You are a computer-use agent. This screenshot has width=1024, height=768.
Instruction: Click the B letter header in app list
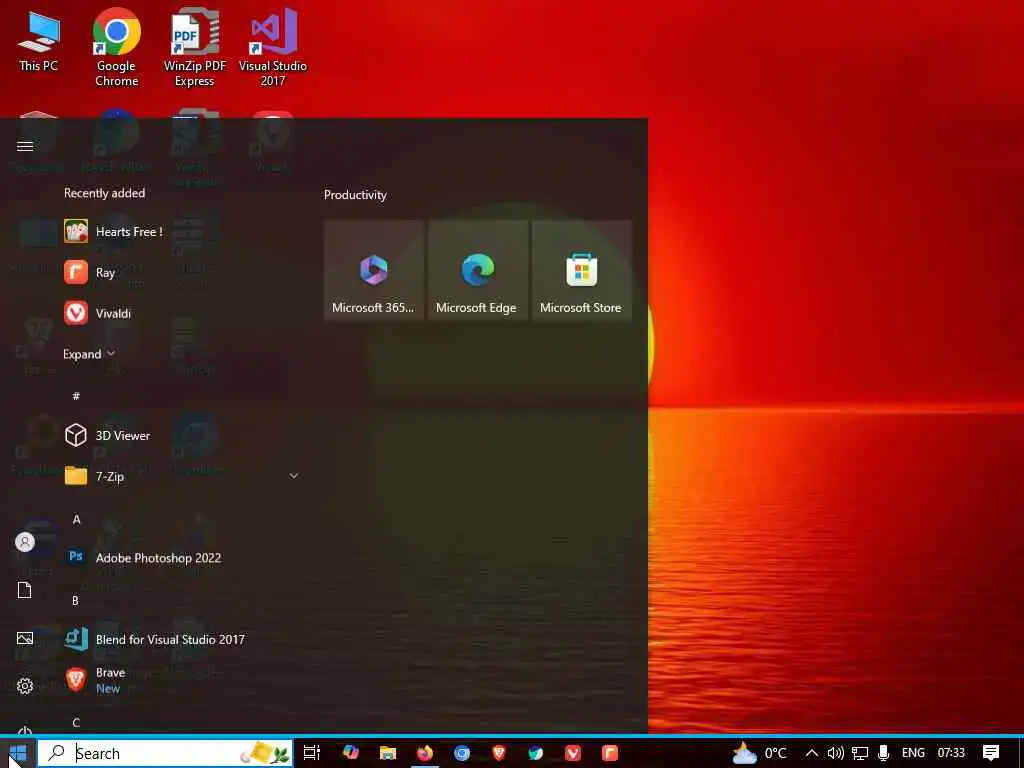[x=75, y=600]
